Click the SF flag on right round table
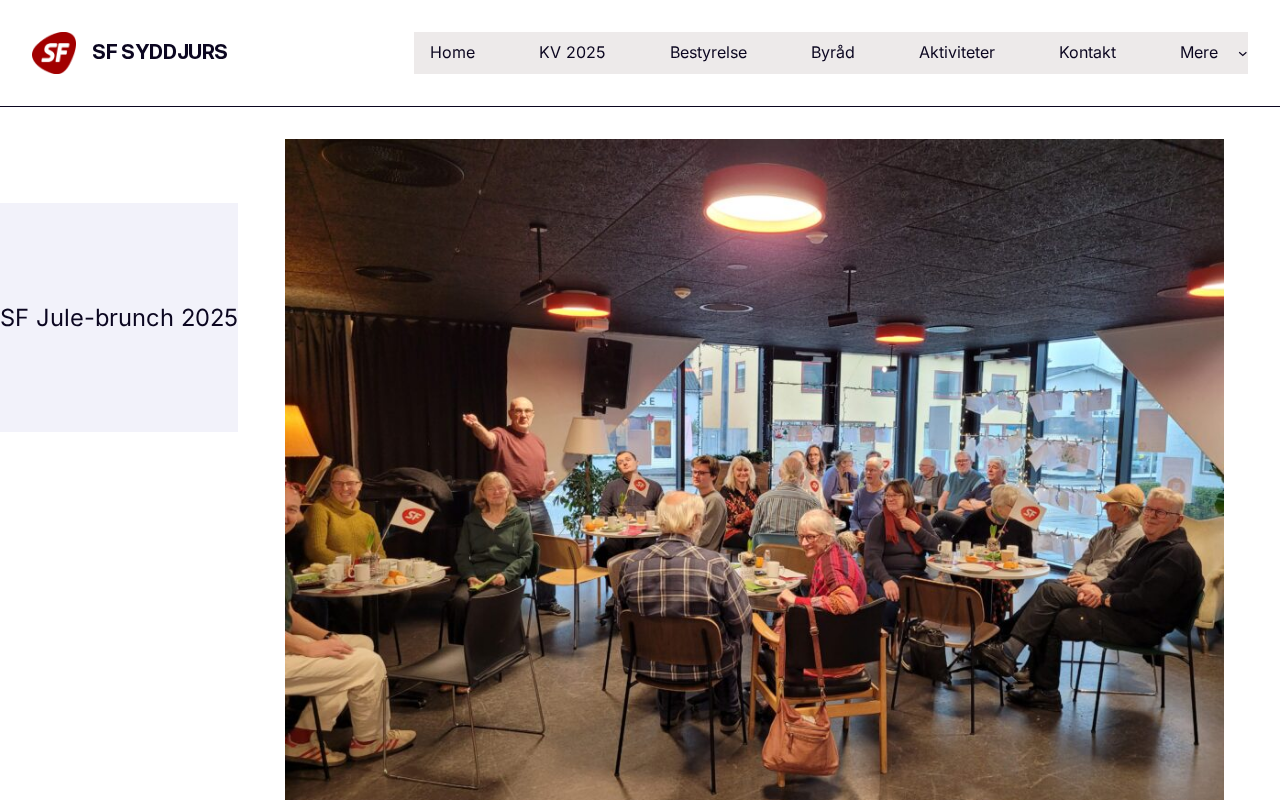This screenshot has width=1280, height=800. coord(1028,510)
